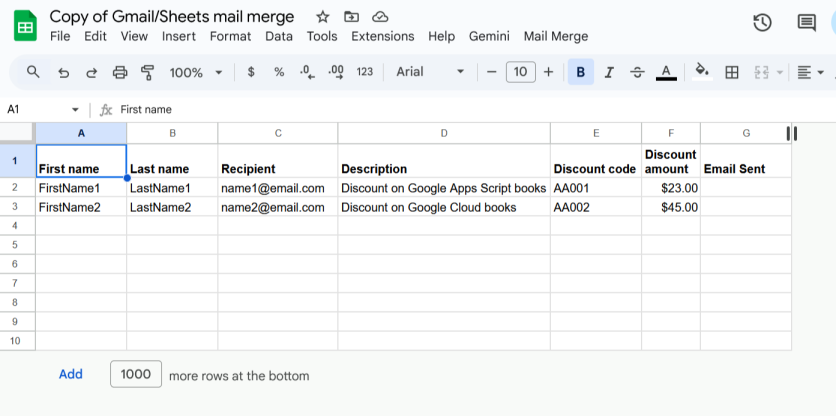Image resolution: width=836 pixels, height=416 pixels.
Task: Decrease font size with minus
Action: point(492,72)
